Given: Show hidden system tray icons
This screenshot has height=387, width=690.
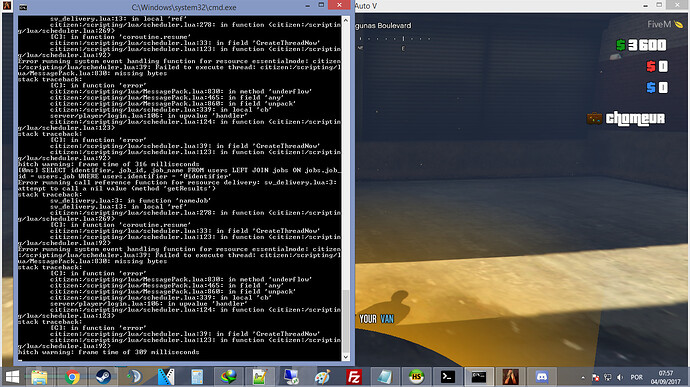Looking at the screenshot, I should (583, 378).
